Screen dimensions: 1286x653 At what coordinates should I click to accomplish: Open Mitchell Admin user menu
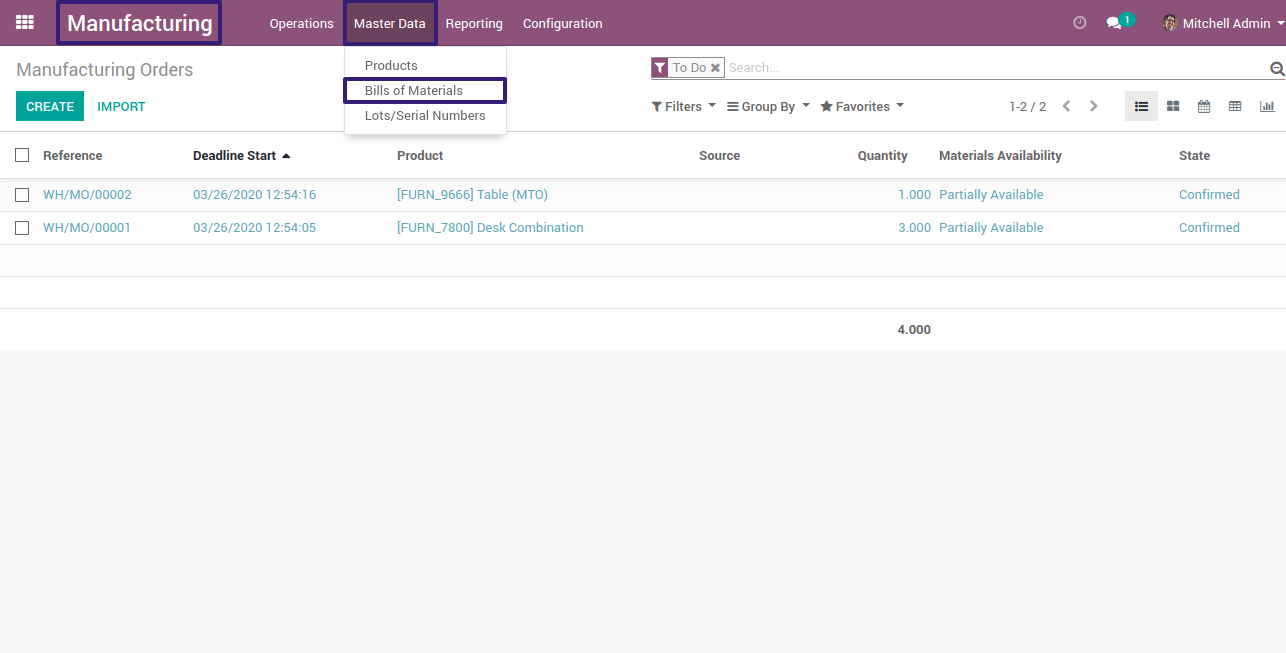[x=1223, y=23]
